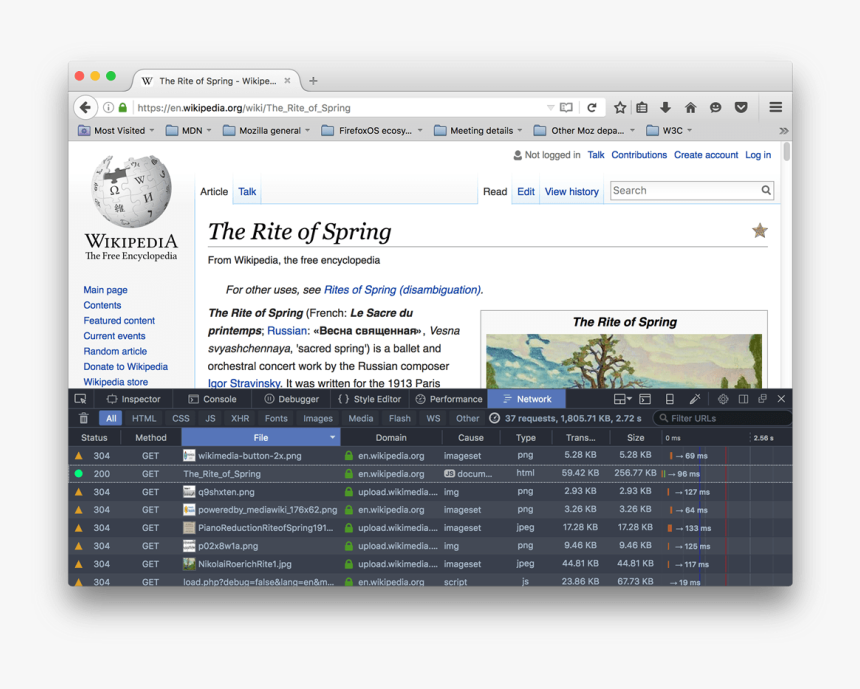Viewport: 860px width, 689px height.
Task: Activate the element picker in DevTools
Action: (80, 399)
